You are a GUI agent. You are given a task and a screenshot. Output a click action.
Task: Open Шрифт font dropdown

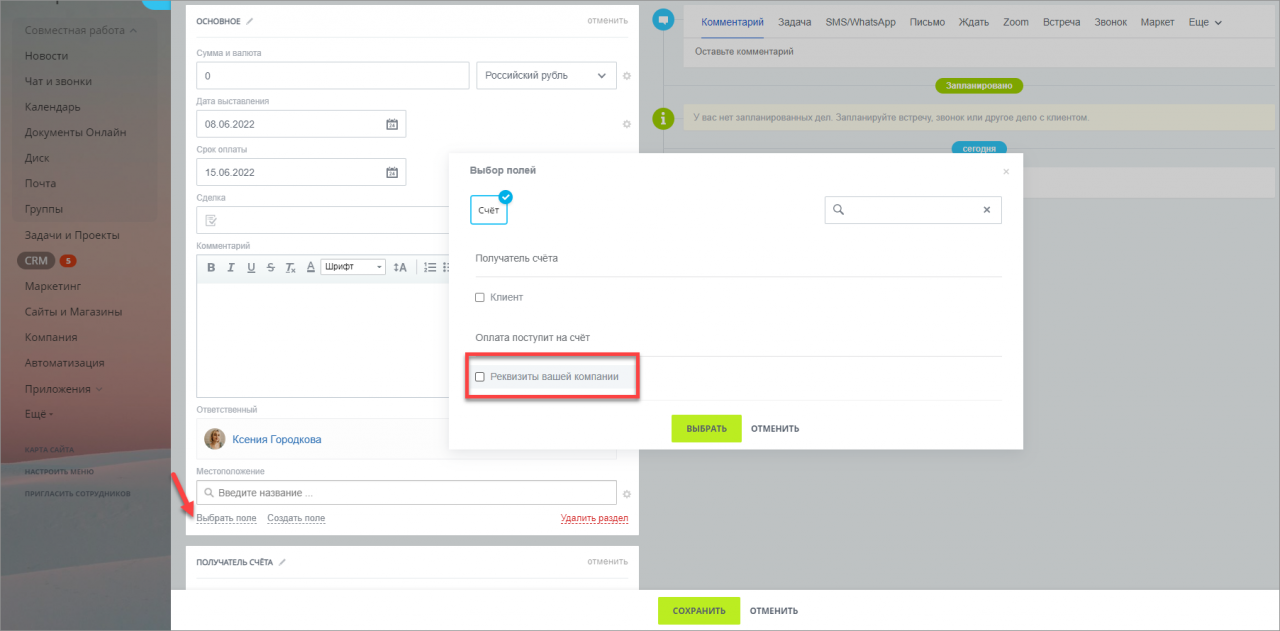(353, 267)
